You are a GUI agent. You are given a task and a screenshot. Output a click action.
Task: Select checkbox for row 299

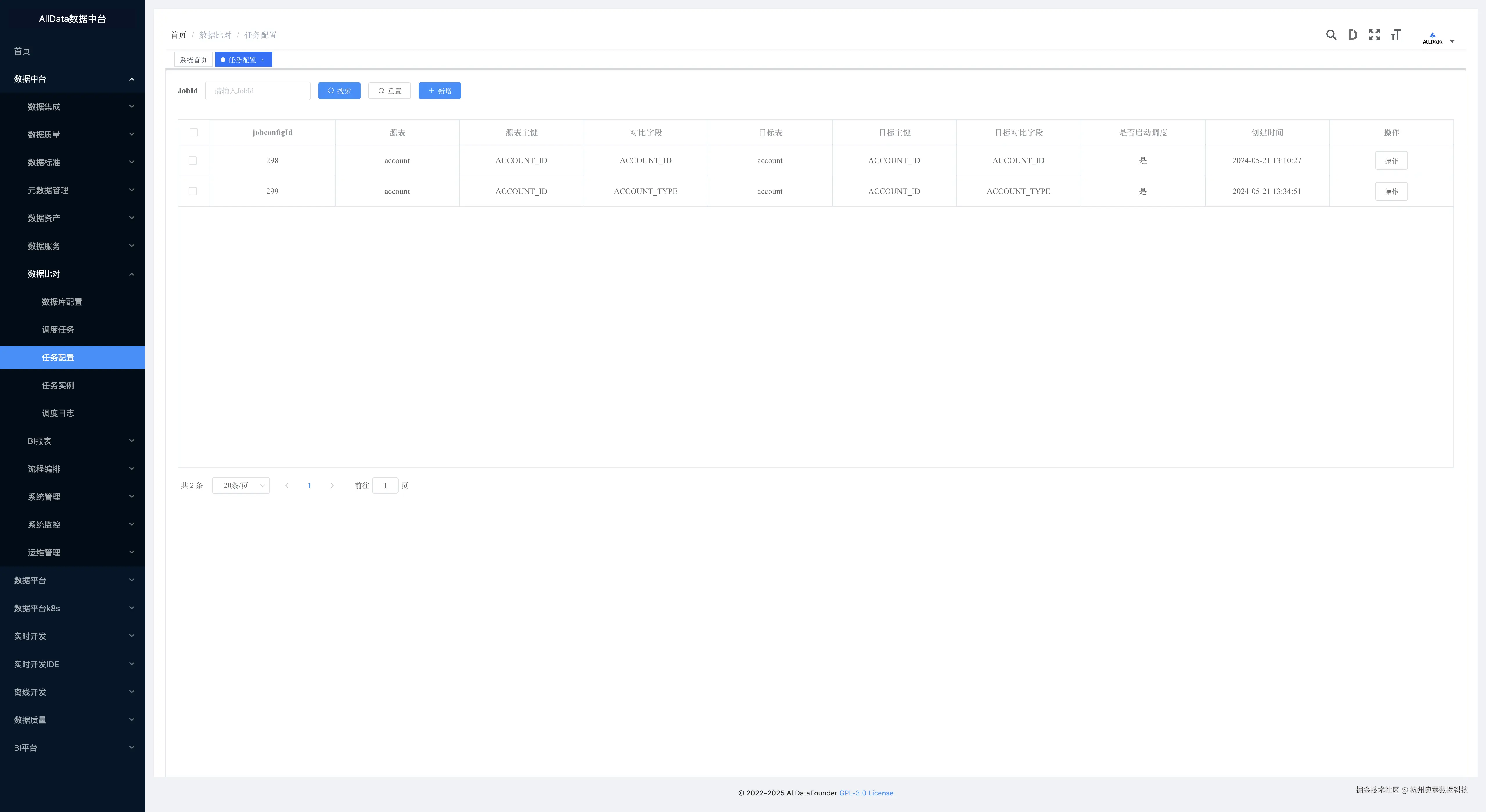point(193,192)
